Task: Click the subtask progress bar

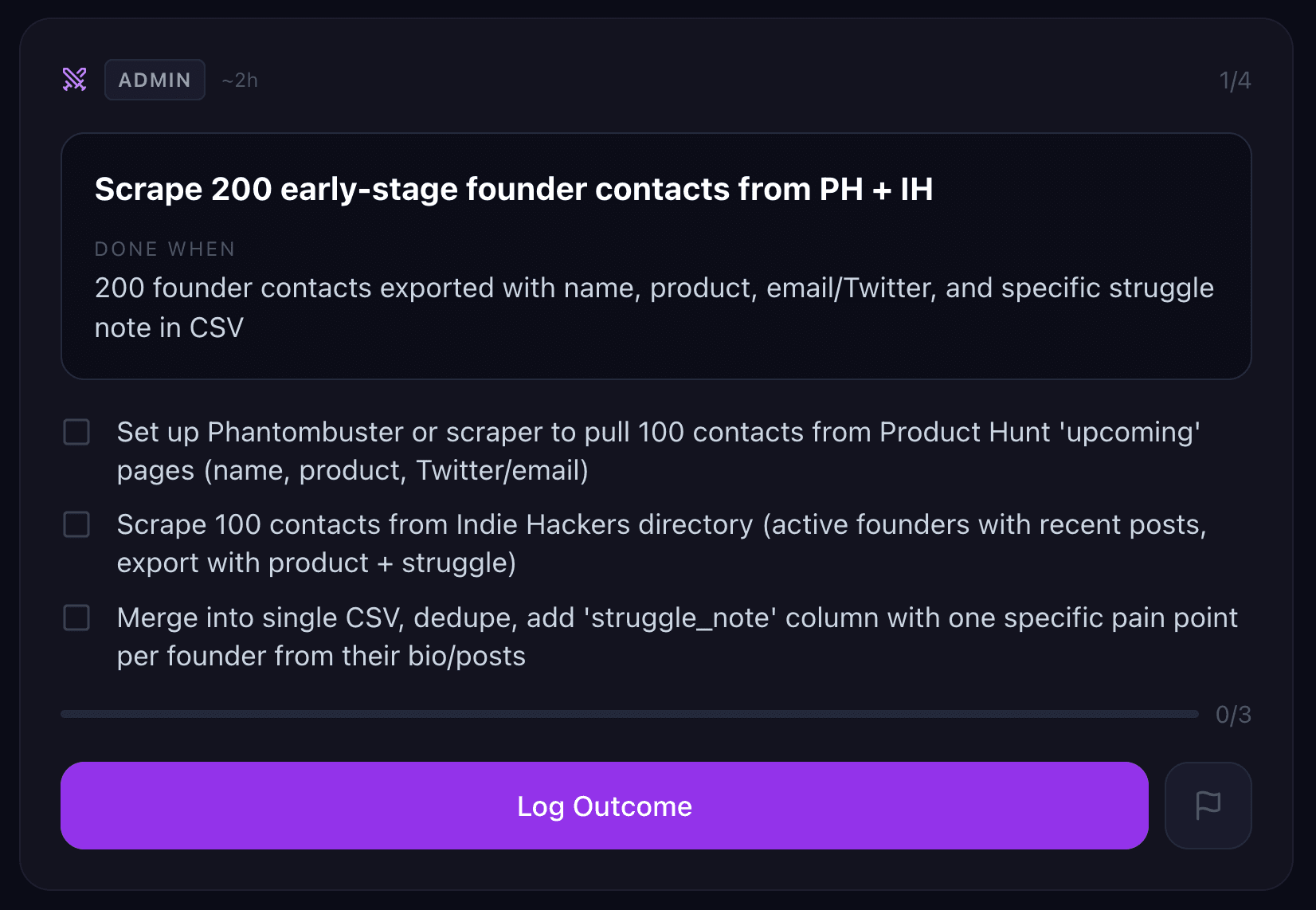Action: pyautogui.click(x=629, y=715)
